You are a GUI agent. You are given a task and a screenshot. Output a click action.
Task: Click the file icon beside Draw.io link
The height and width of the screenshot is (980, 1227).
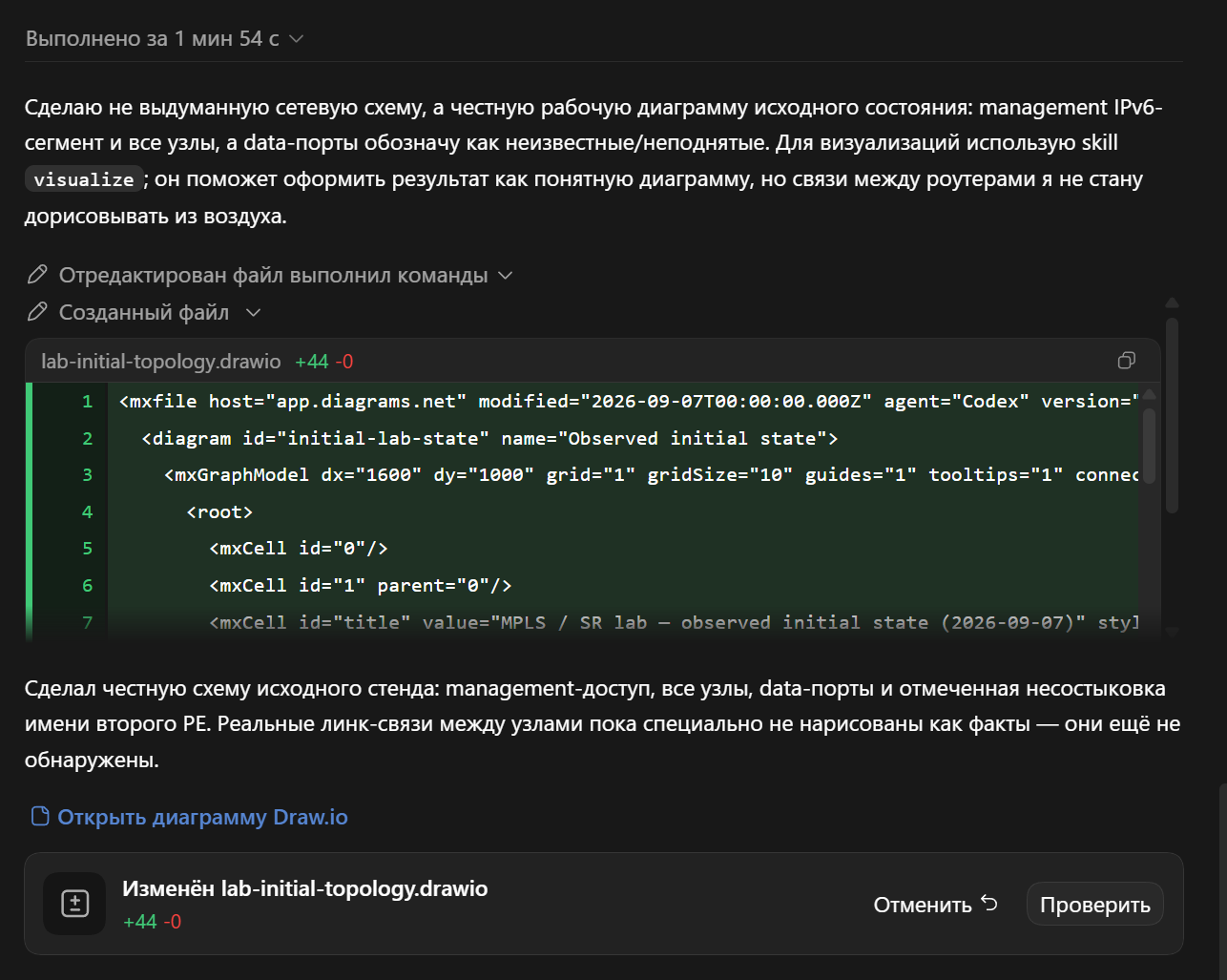pyautogui.click(x=40, y=817)
